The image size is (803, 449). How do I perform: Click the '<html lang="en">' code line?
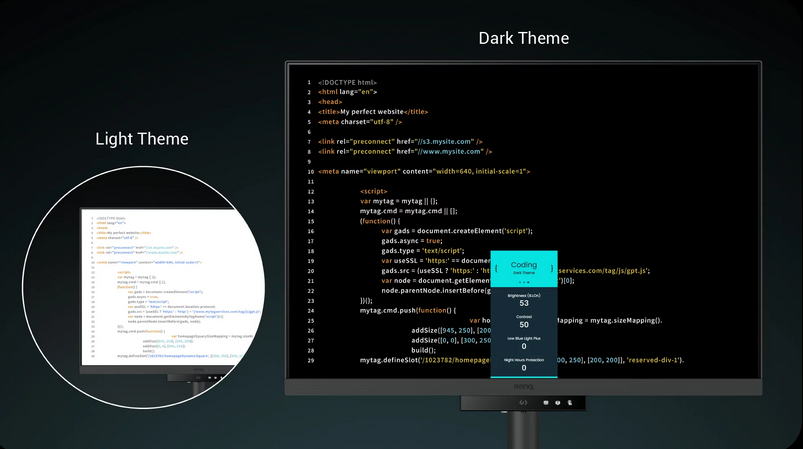click(347, 92)
